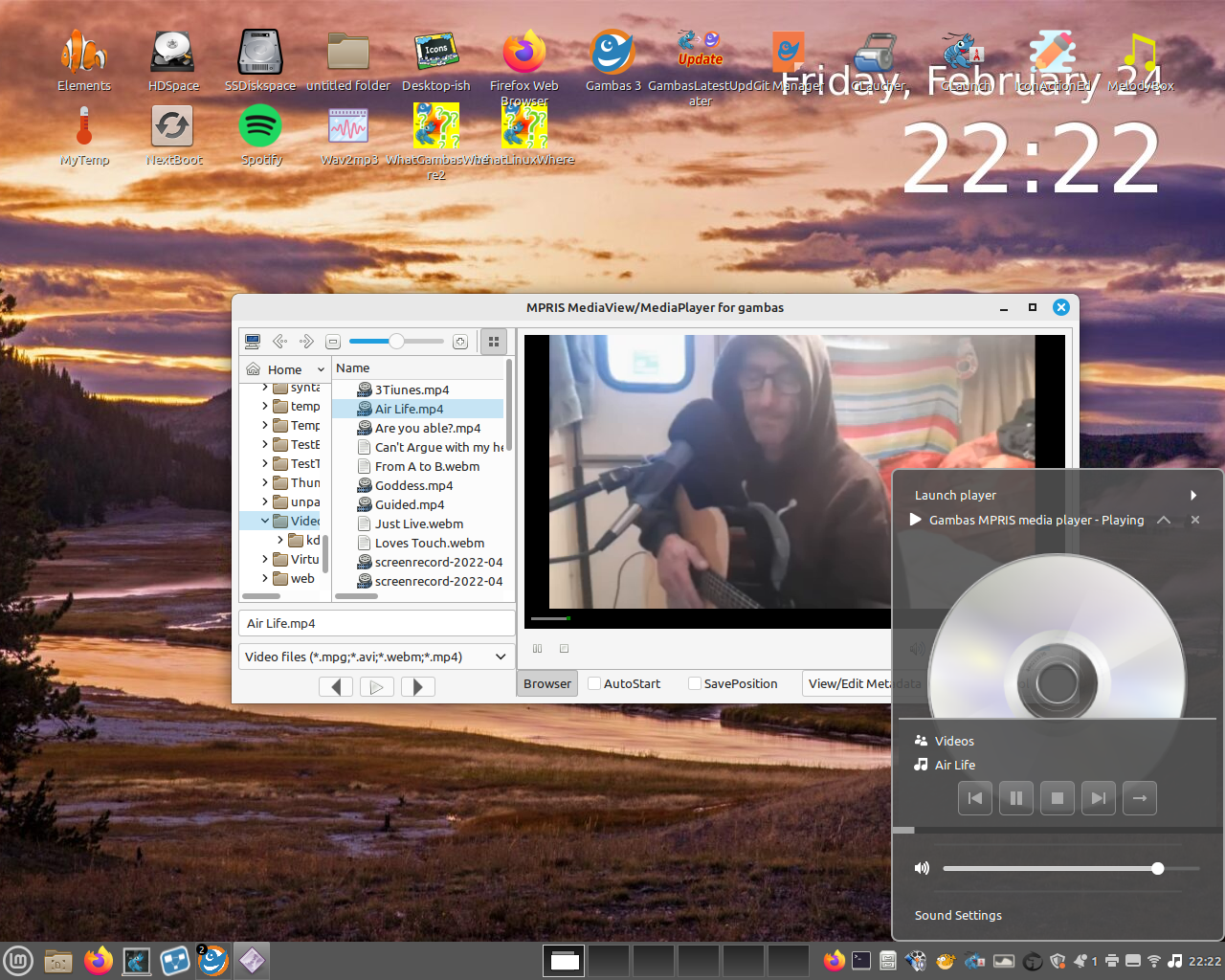Pause the video with small pause icon
The width and height of the screenshot is (1225, 980).
(x=537, y=648)
